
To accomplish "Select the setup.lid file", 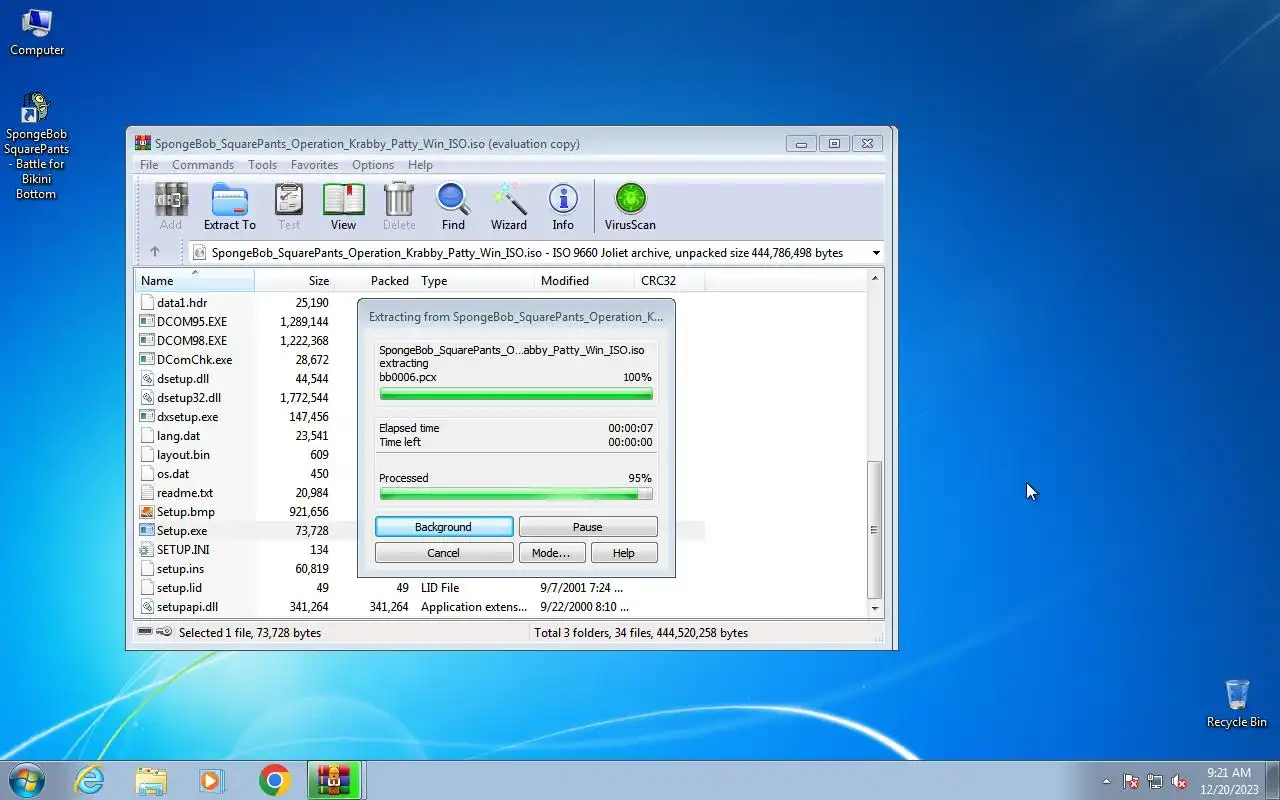I will click(x=179, y=588).
